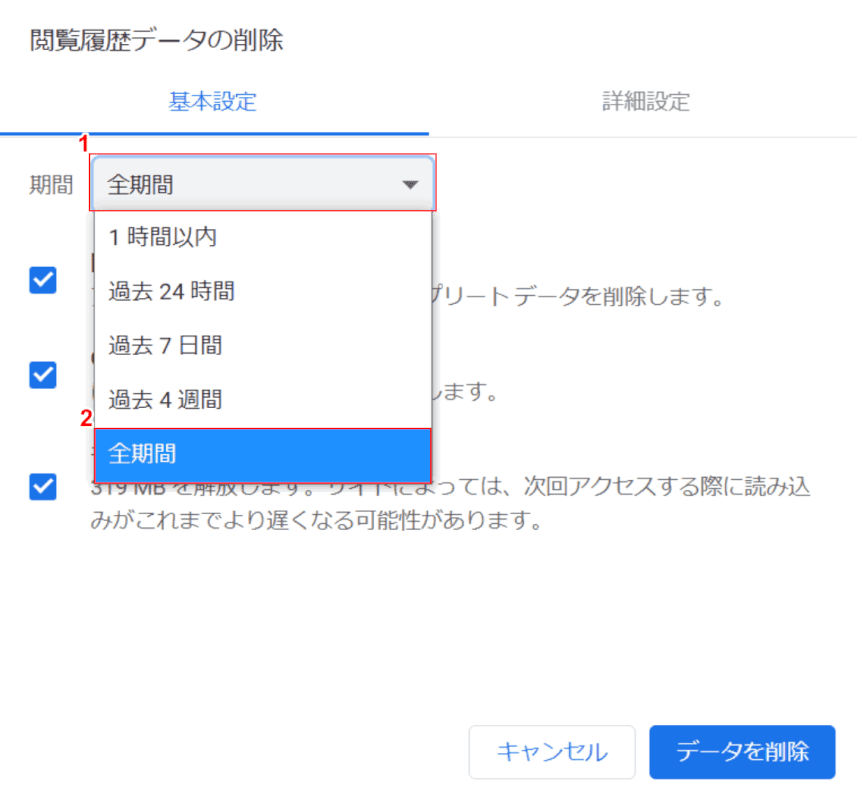Viewport: 857px width, 800px height.
Task: Click the キャンセル button
Action: click(552, 752)
